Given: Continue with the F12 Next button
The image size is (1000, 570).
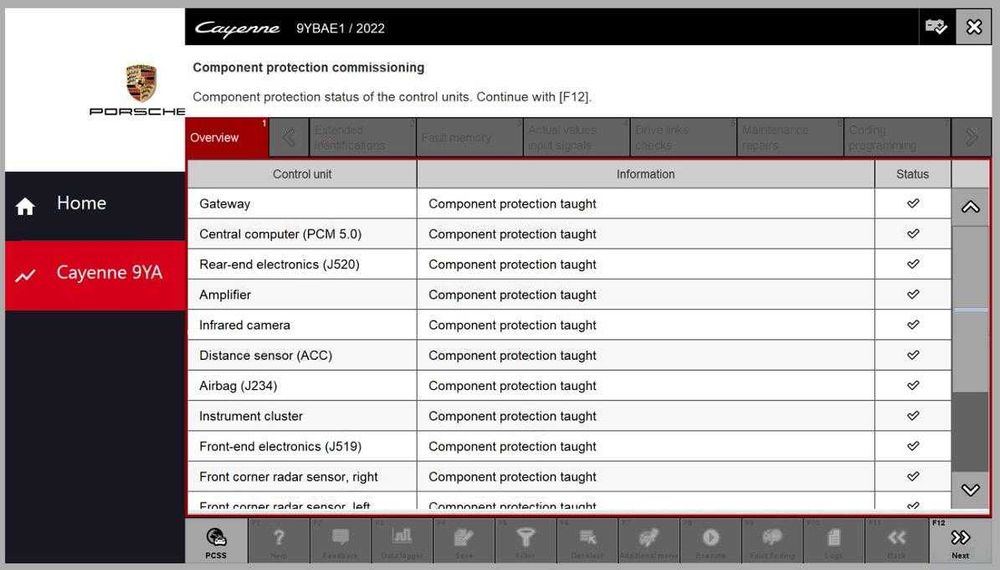Looking at the screenshot, I should (x=960, y=541).
